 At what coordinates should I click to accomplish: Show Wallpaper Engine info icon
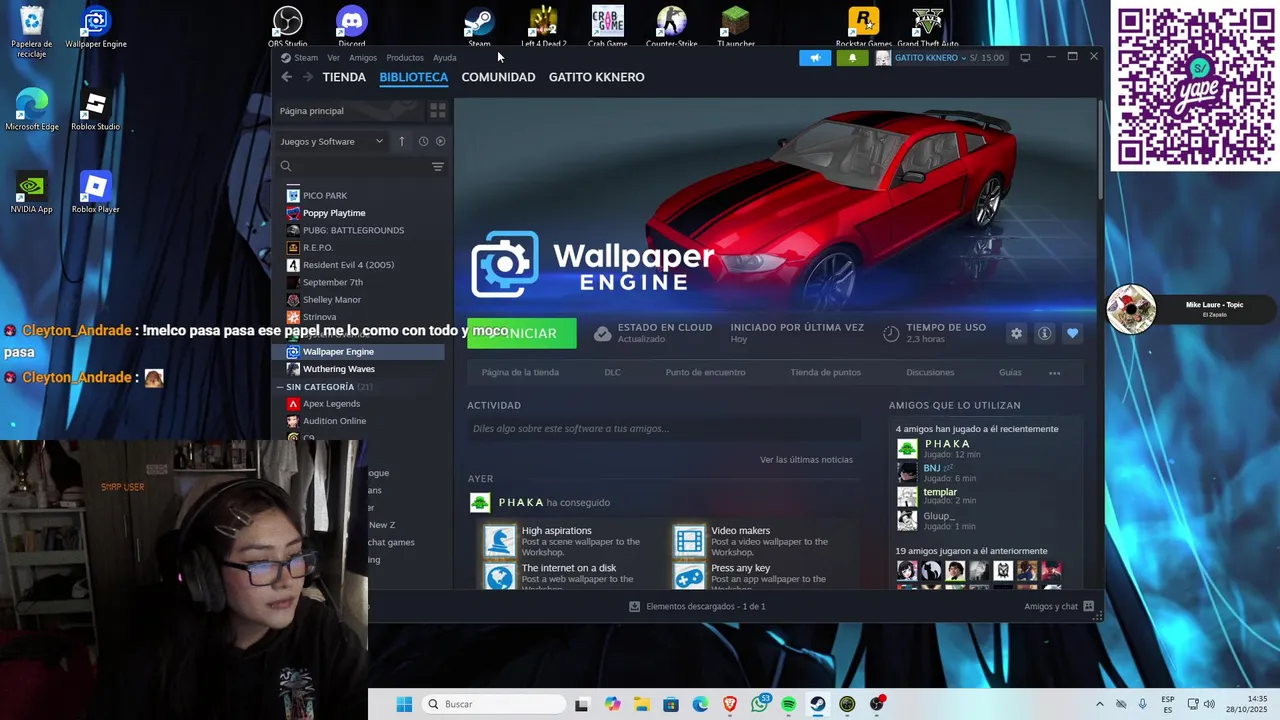(x=1044, y=334)
